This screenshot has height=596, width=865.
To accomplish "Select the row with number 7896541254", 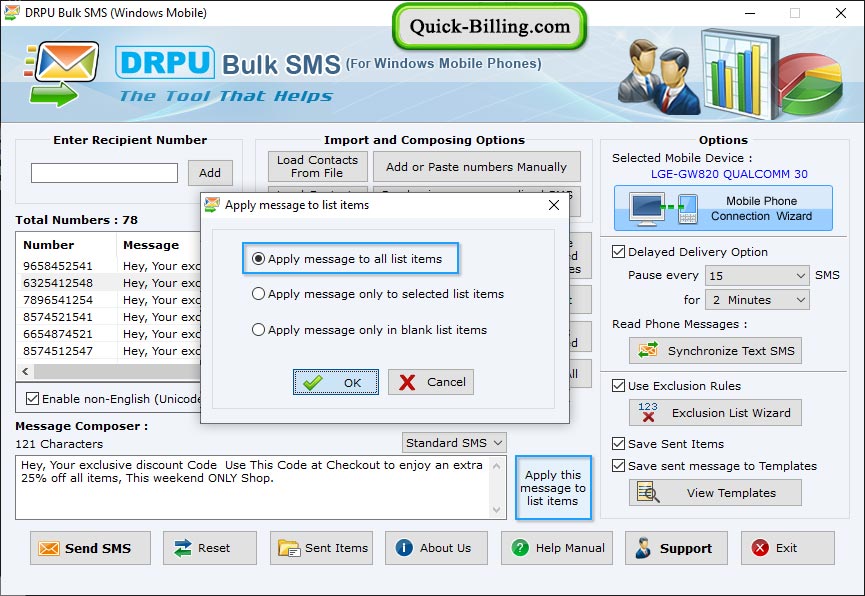I will pyautogui.click(x=109, y=300).
